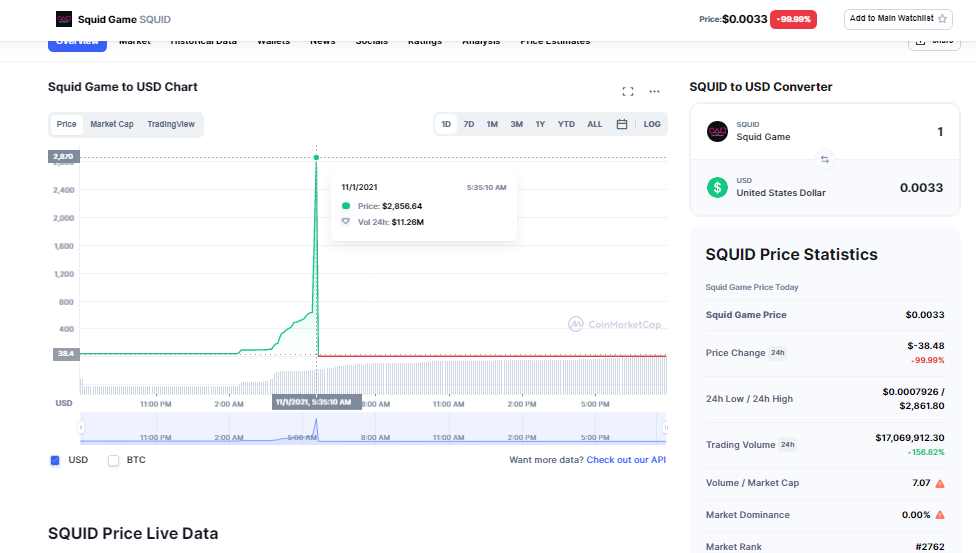Open the 24h dropdown next to Price Change
Screen dimensions: 976x553
(x=777, y=353)
